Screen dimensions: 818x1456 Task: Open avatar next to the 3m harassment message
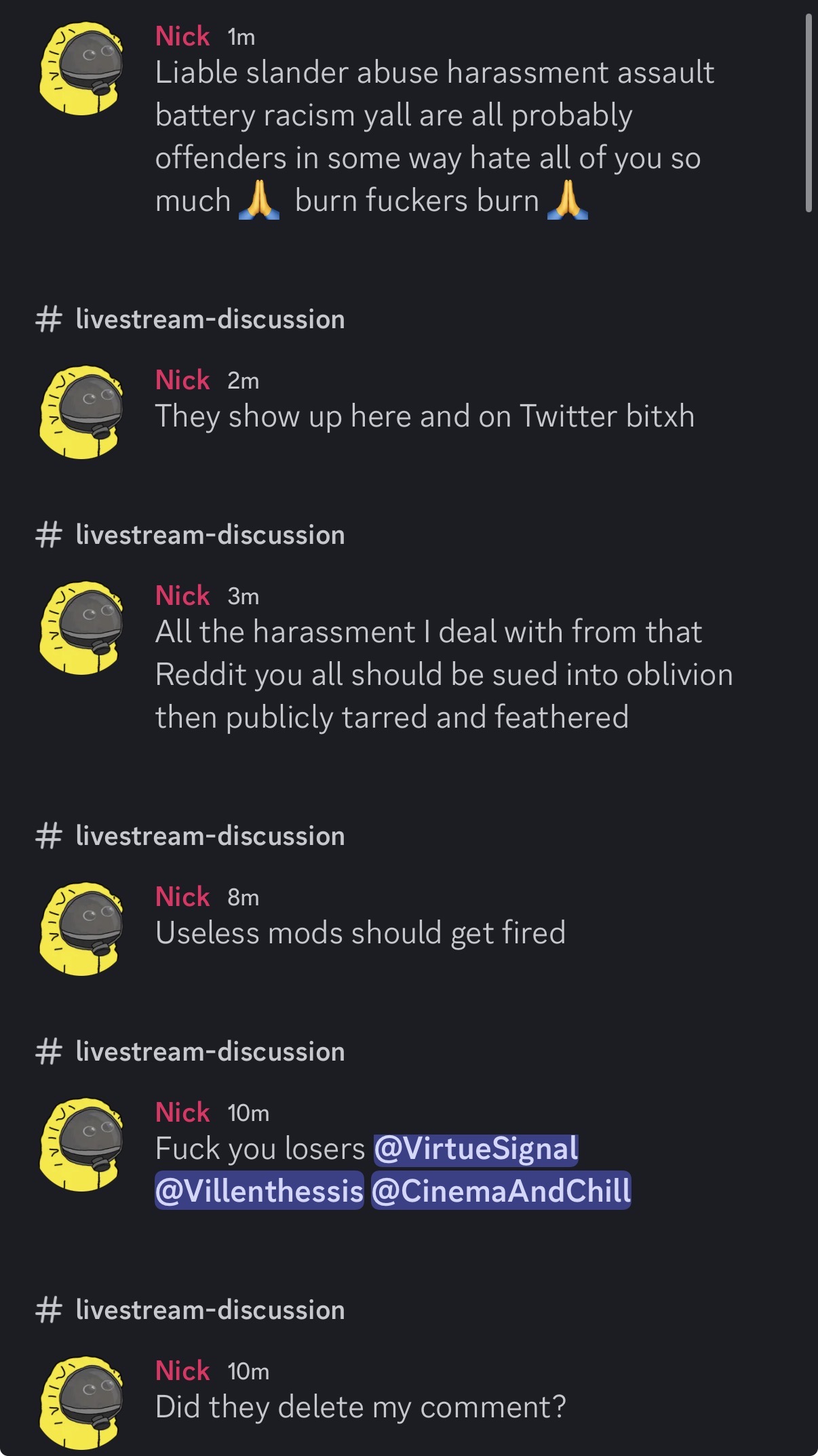coord(82,628)
